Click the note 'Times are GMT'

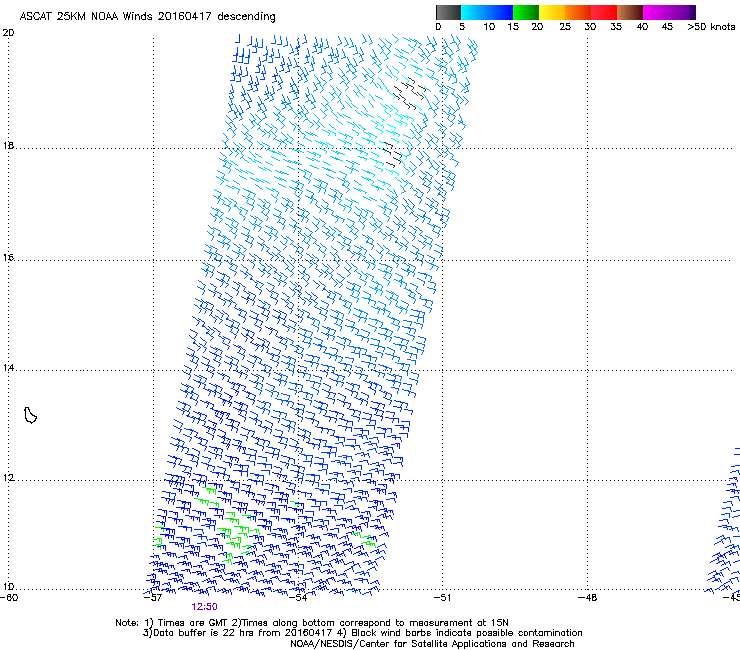(193, 623)
